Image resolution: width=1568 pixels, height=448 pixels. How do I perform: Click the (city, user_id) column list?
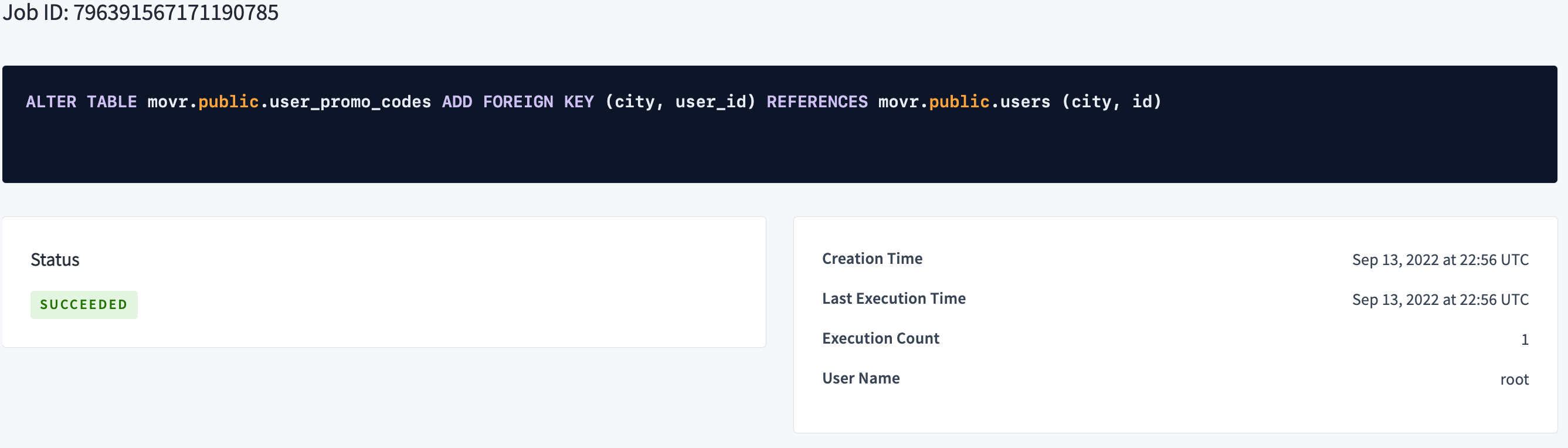[679, 101]
